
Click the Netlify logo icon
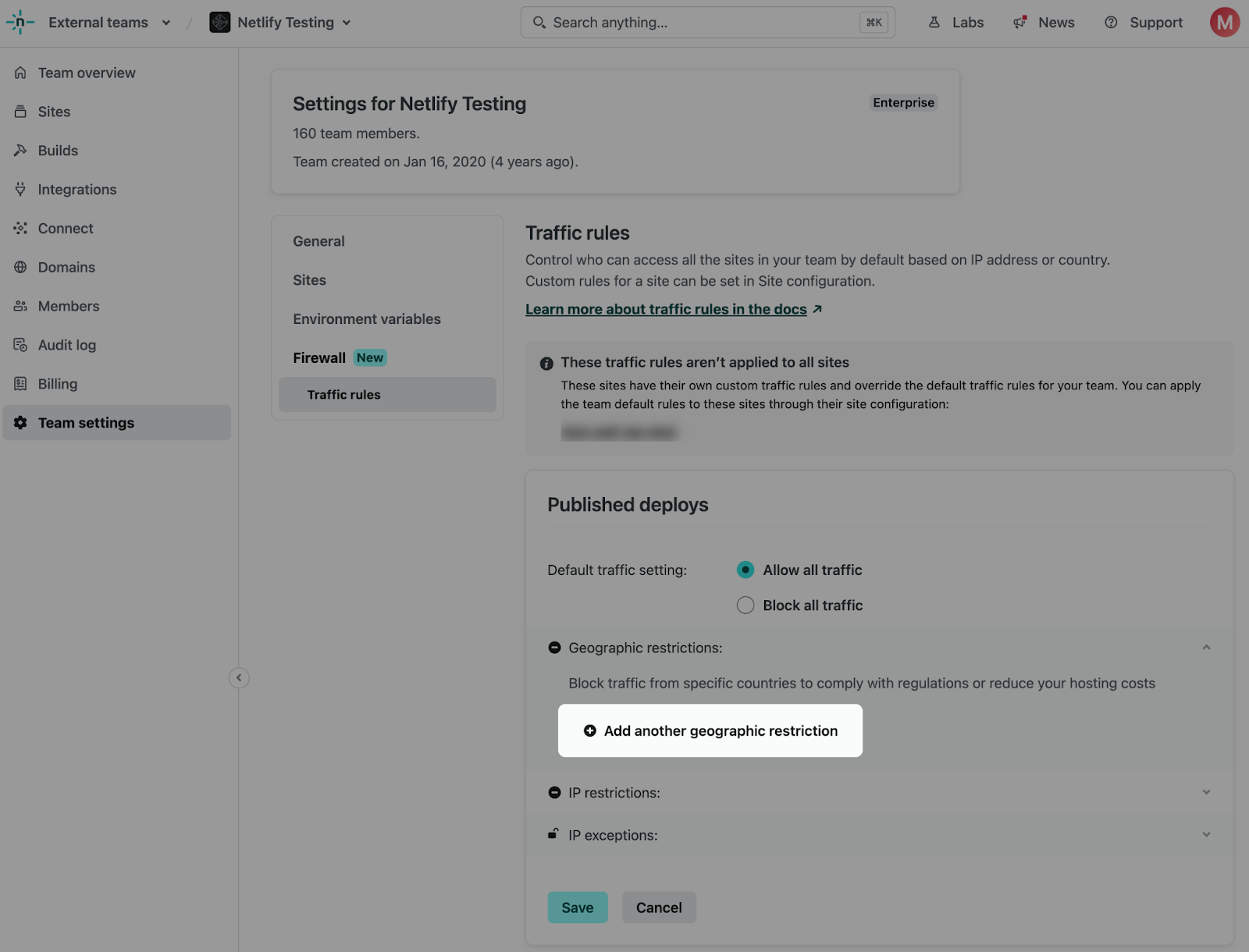[20, 23]
